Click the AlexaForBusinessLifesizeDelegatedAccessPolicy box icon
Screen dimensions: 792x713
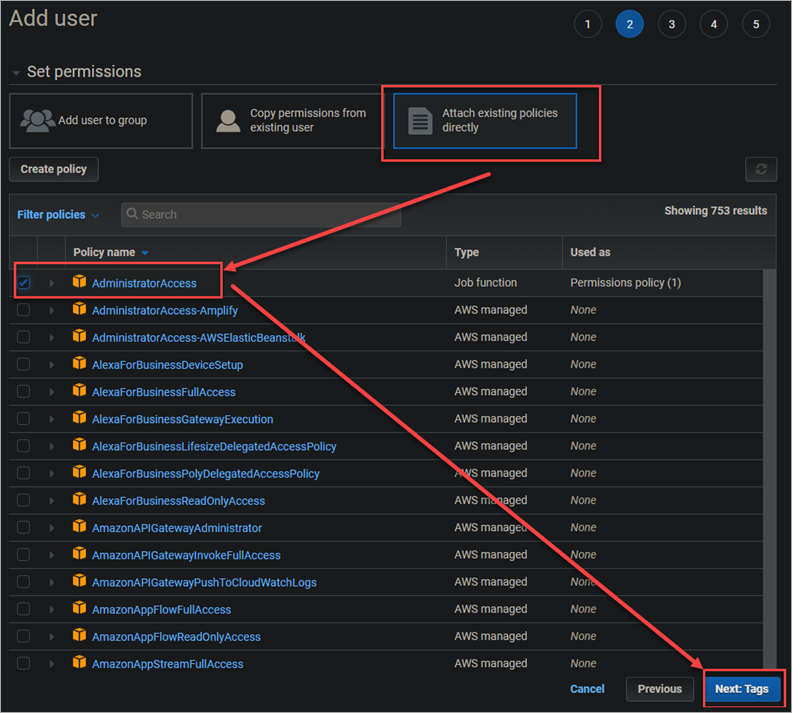[79, 445]
